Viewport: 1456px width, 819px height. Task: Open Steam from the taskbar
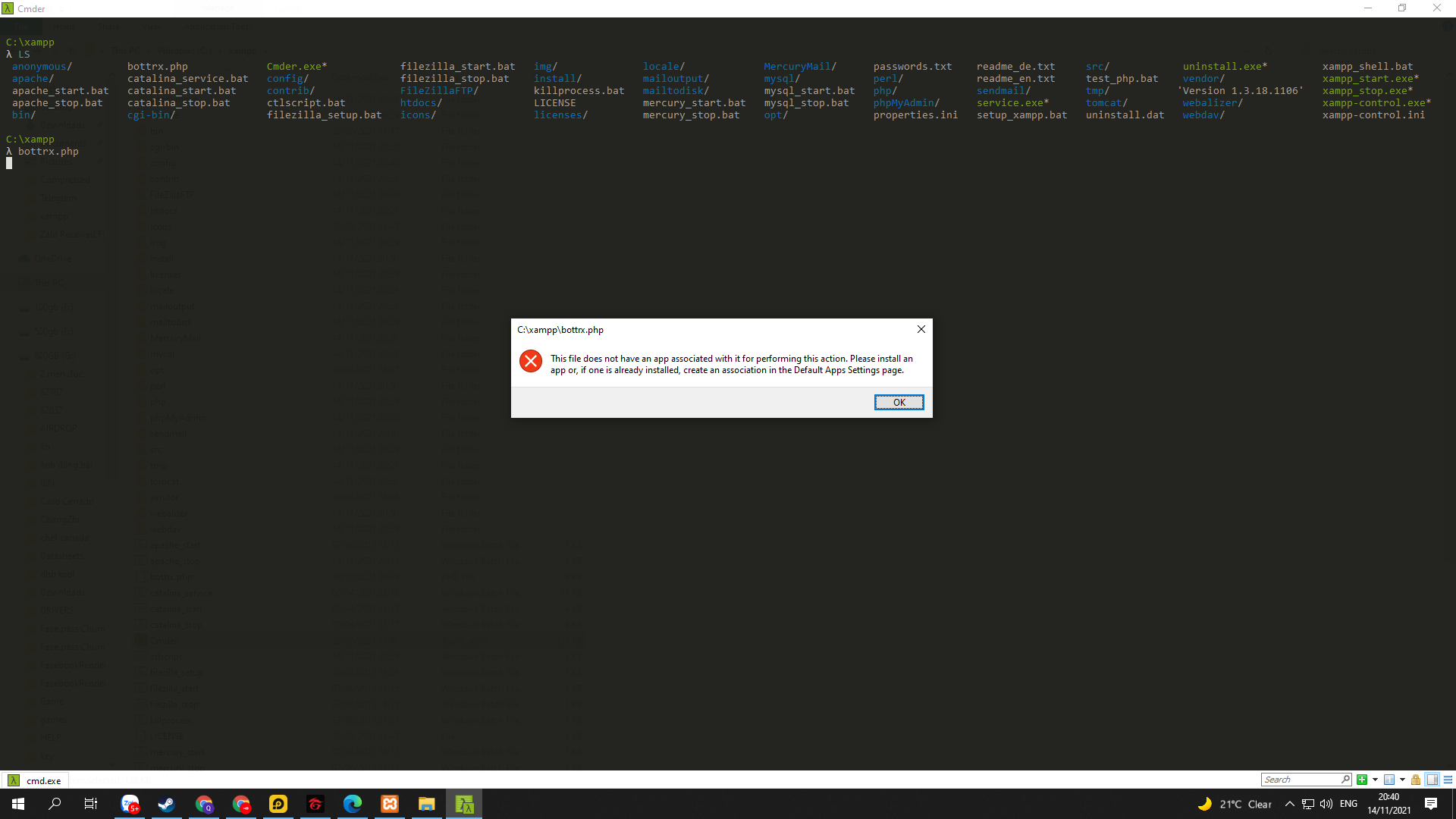pos(167,804)
